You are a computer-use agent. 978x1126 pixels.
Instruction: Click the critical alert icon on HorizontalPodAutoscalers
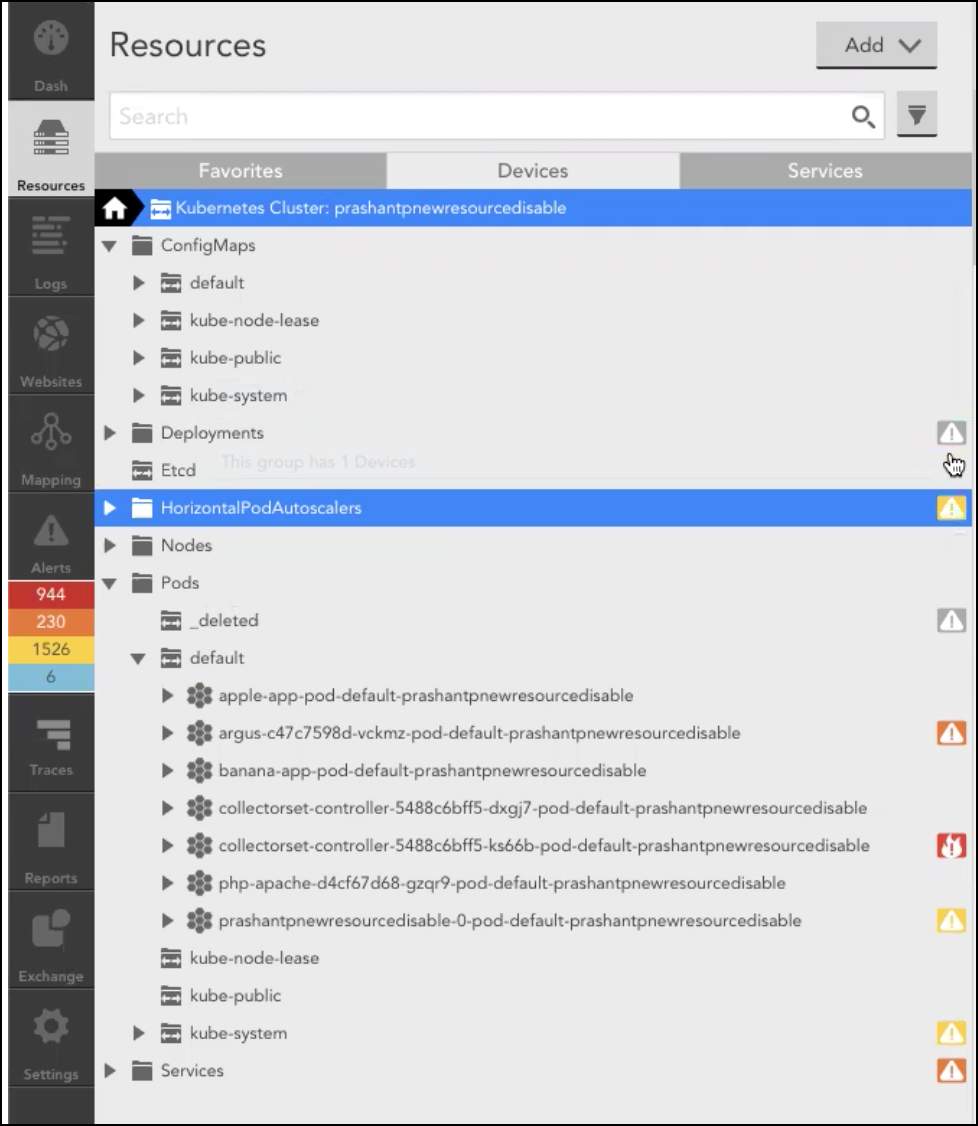(x=950, y=507)
